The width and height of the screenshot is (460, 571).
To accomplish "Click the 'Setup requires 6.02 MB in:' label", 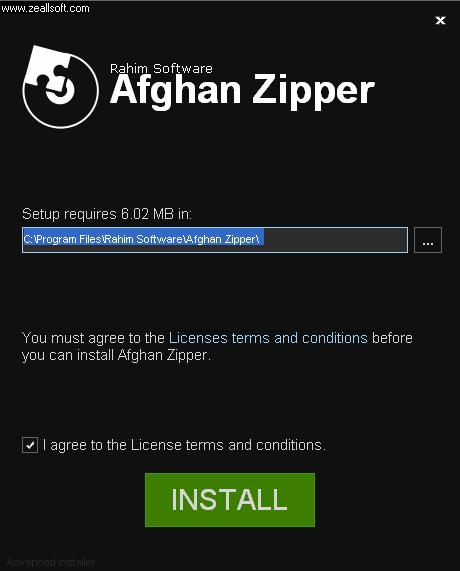I will point(107,214).
